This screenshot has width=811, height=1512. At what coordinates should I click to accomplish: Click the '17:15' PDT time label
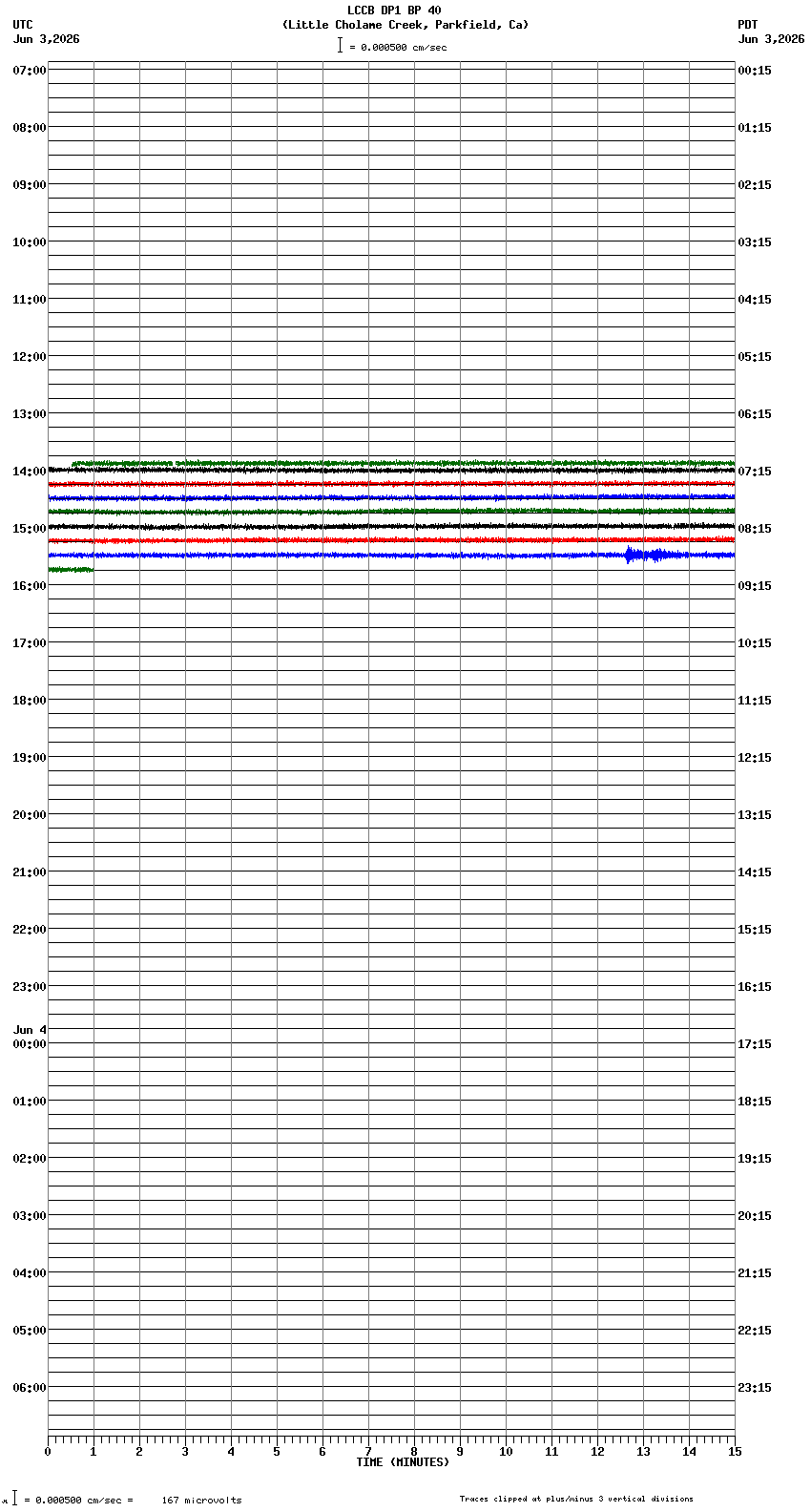pyautogui.click(x=755, y=1044)
